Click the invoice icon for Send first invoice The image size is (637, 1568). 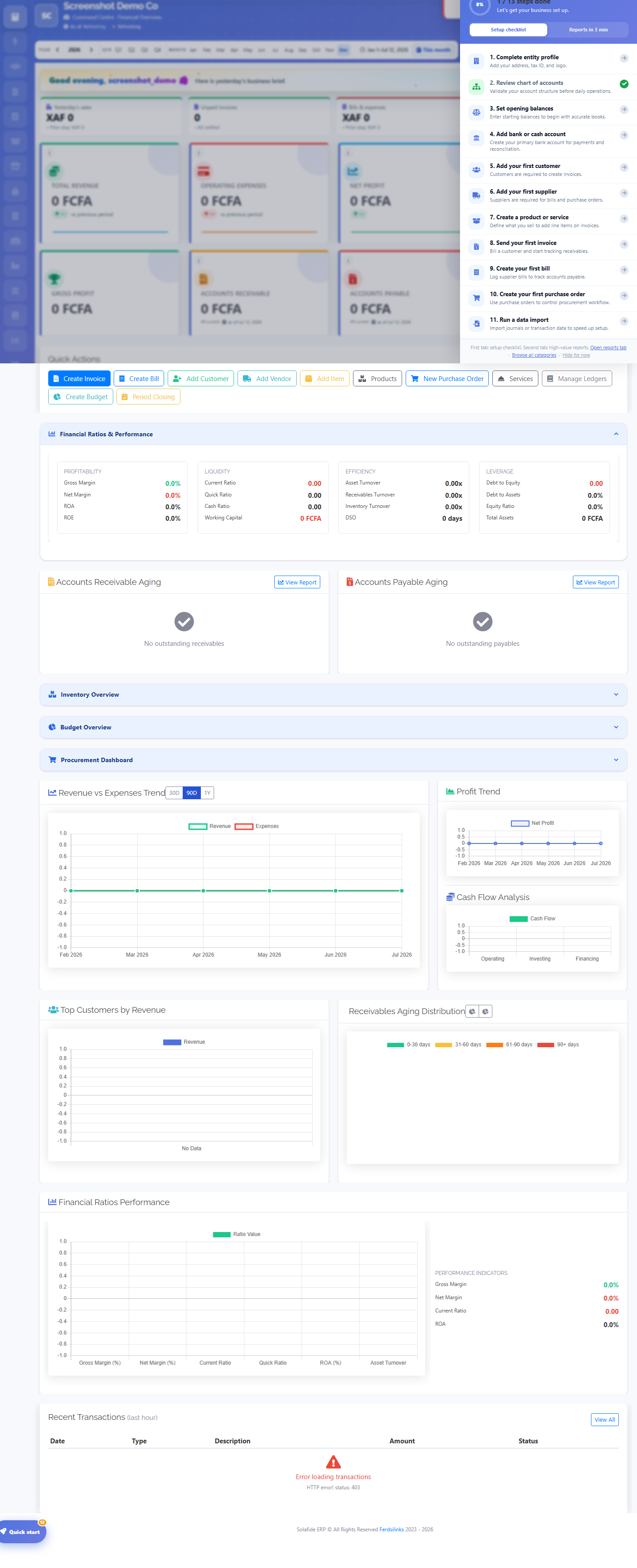476,247
